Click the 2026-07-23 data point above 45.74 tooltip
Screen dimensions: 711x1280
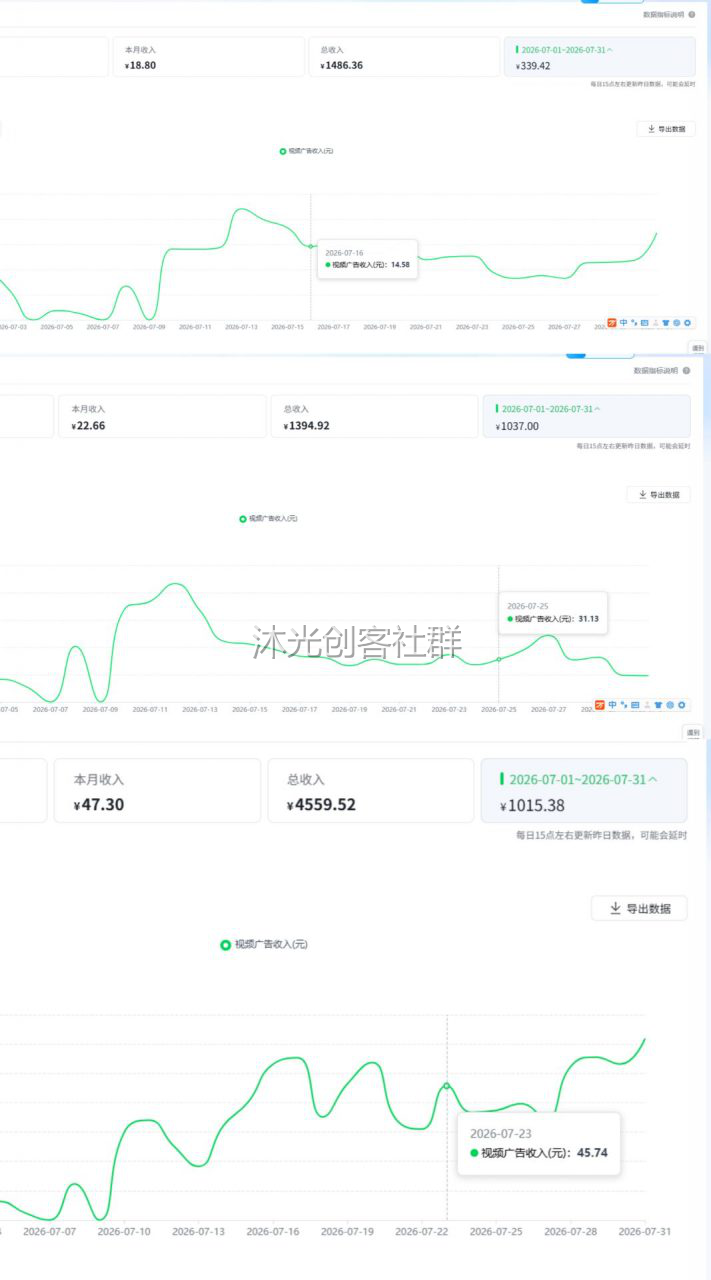pos(447,1086)
